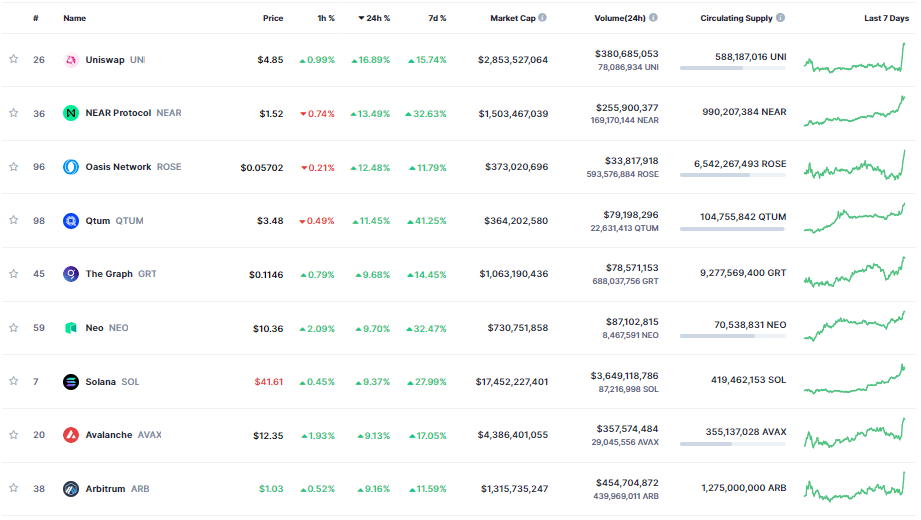The image size is (921, 520).
Task: Open Oasis Network 7-day sparkline chart
Action: pyautogui.click(x=855, y=165)
